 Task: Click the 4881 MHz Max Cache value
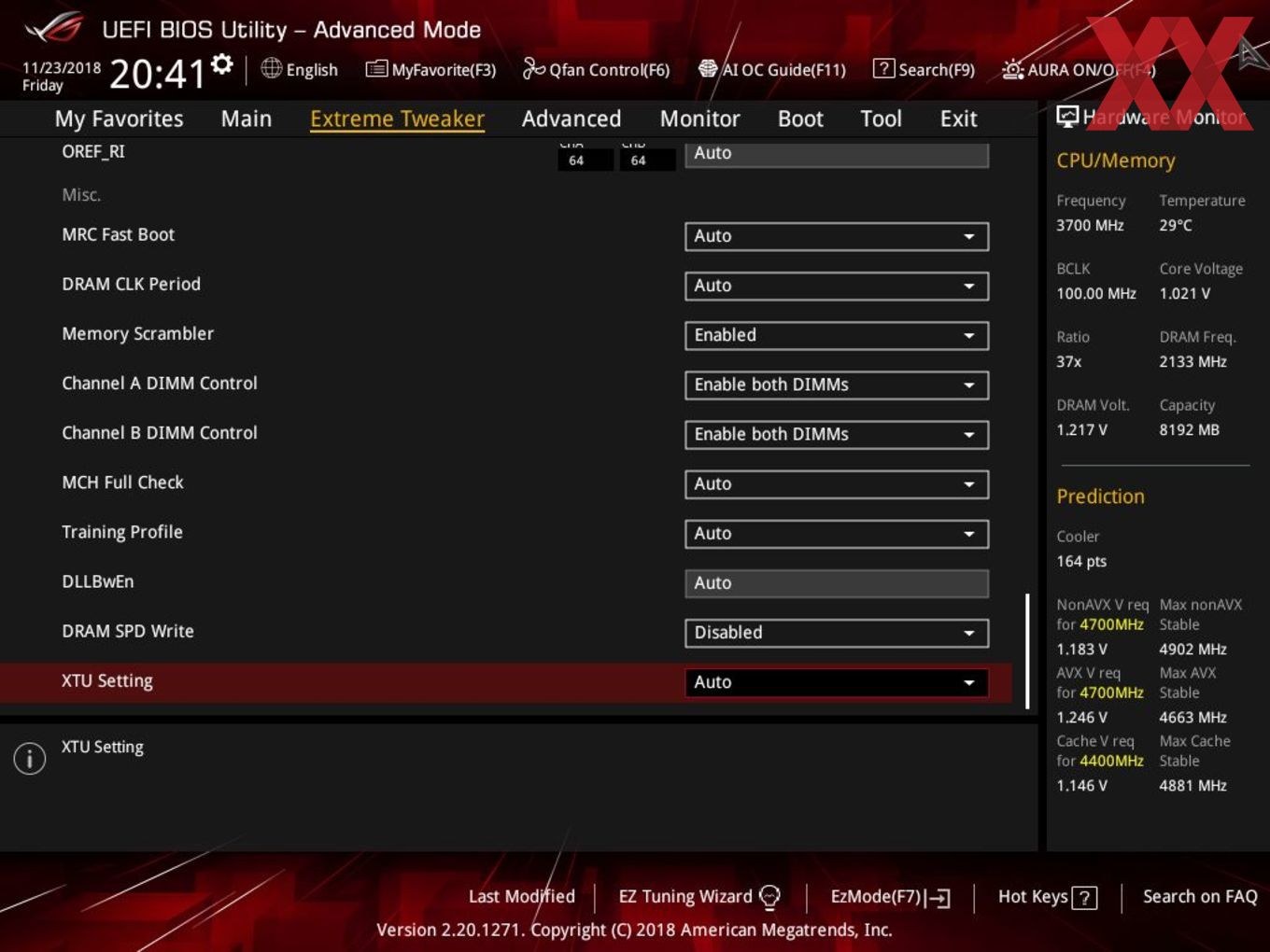click(x=1192, y=785)
